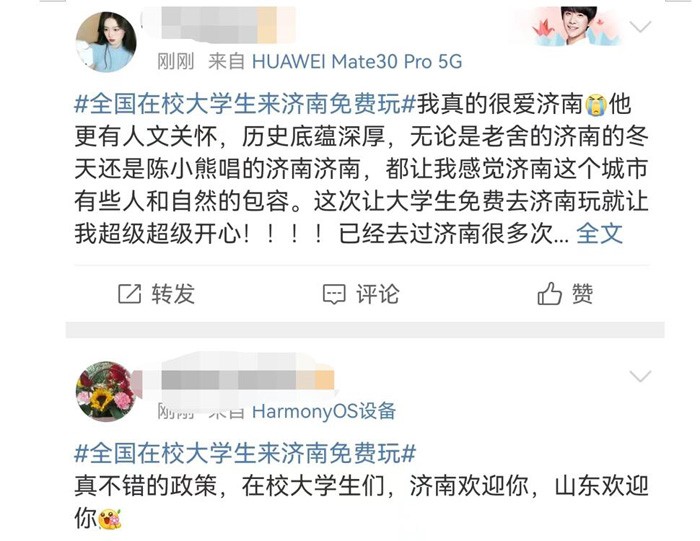This screenshot has height=541, width=700.
Task: Tap the 评论 comment label
Action: coord(378,294)
